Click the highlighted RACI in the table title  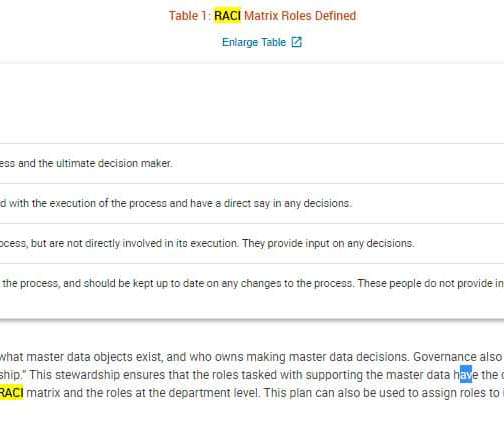pyautogui.click(x=227, y=16)
